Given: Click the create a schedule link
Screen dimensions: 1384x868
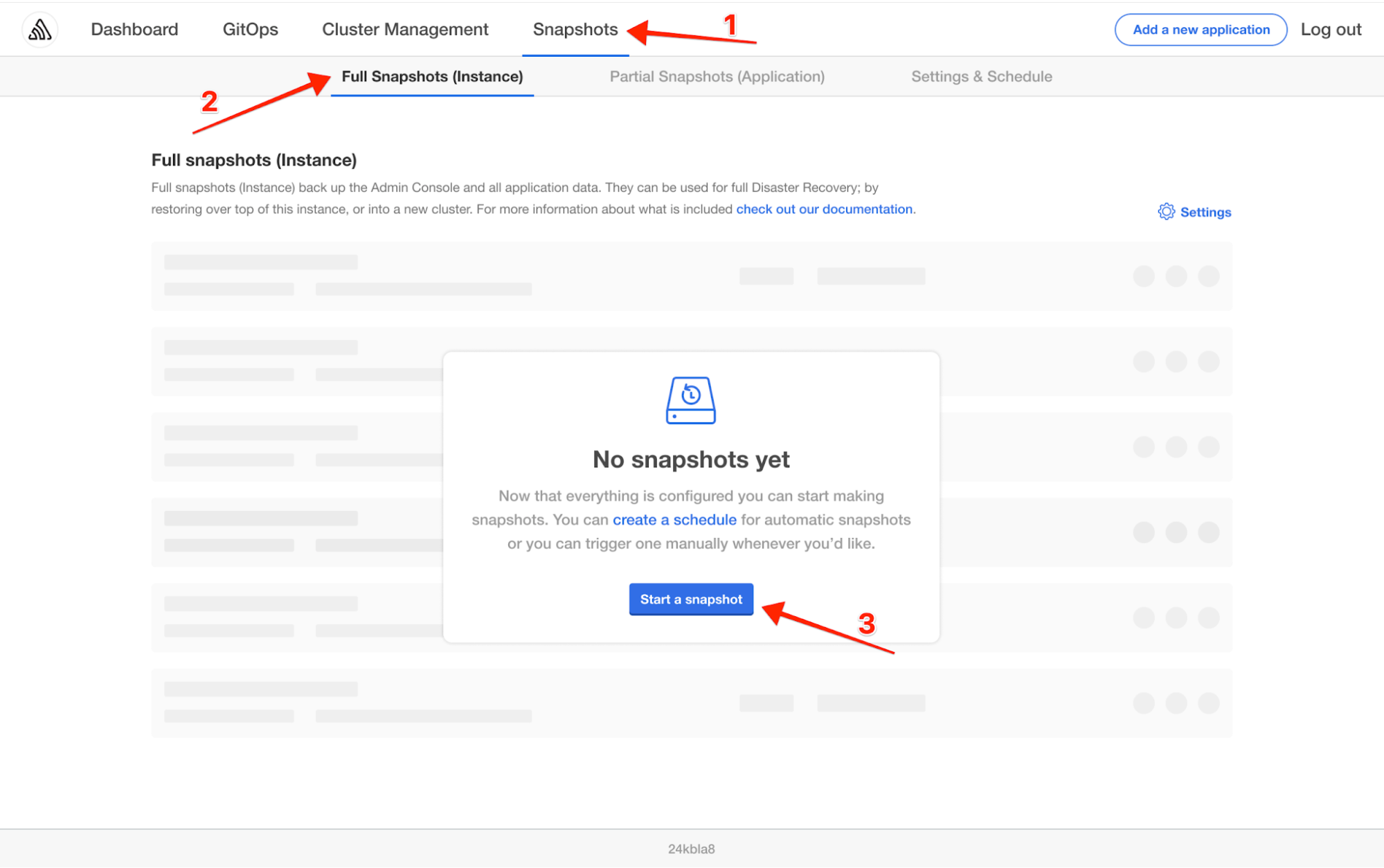Looking at the screenshot, I should pos(674,520).
